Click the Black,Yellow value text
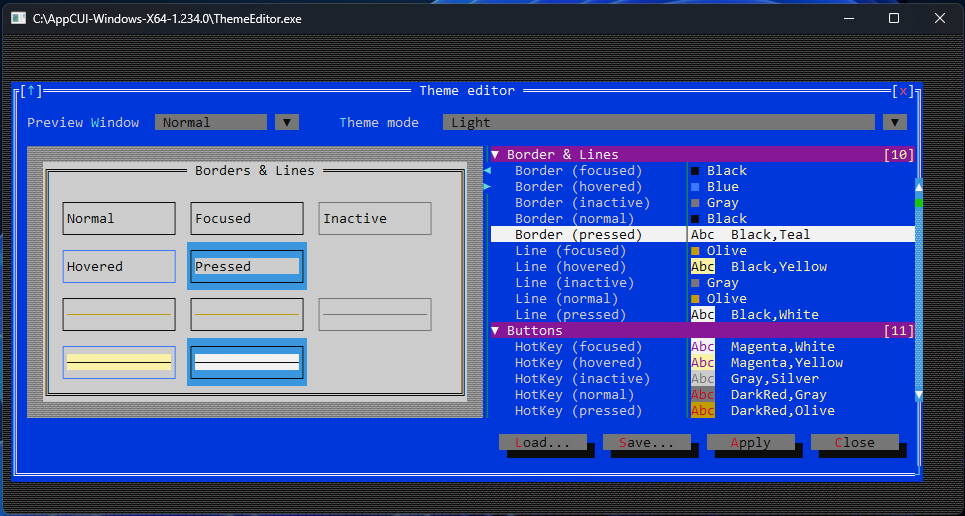965x516 pixels. [779, 267]
